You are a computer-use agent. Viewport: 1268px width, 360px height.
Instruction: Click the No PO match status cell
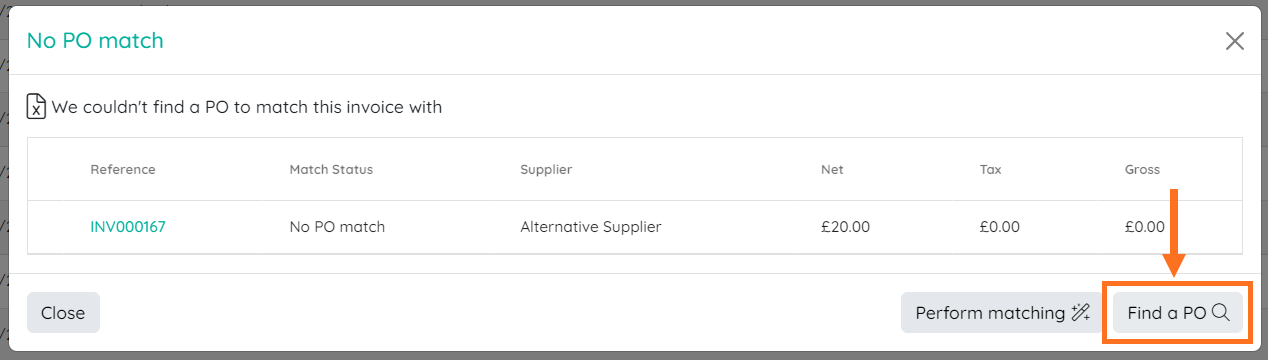click(x=337, y=227)
